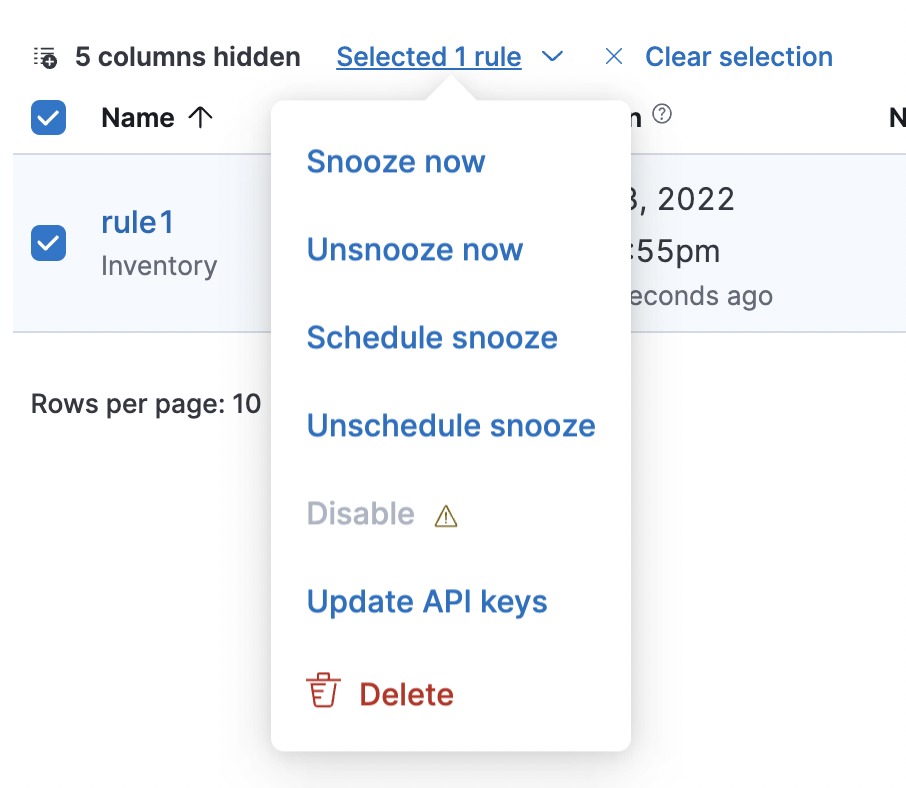
Task: Uncheck the checkbox for rule1
Action: click(48, 243)
